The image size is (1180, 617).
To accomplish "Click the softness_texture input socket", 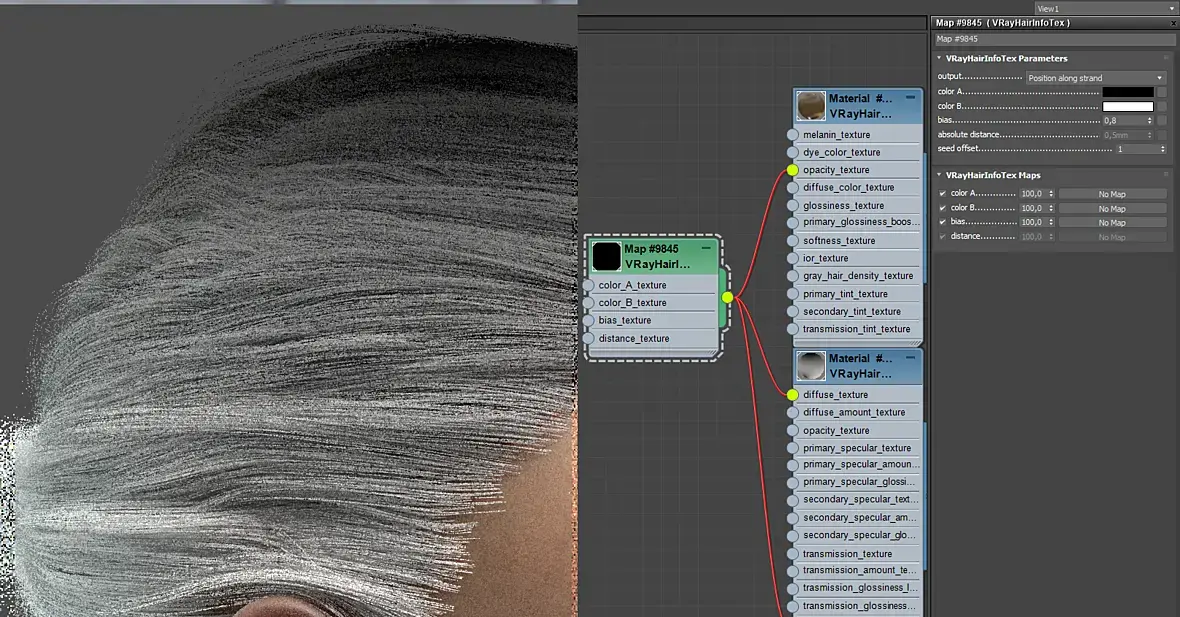I will tap(792, 241).
